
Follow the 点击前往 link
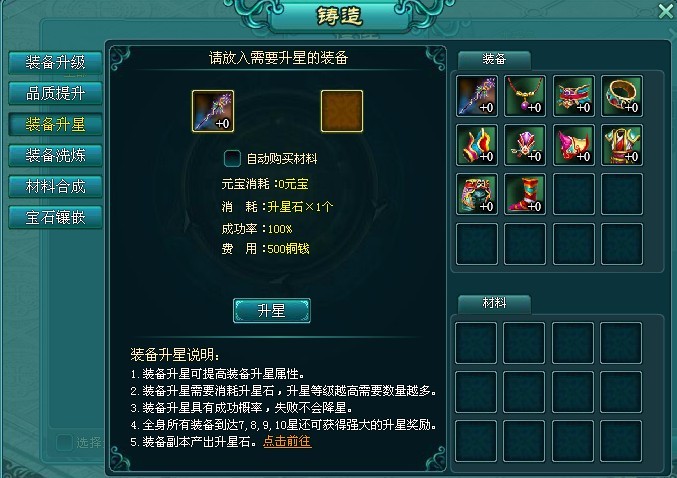[x=287, y=441]
